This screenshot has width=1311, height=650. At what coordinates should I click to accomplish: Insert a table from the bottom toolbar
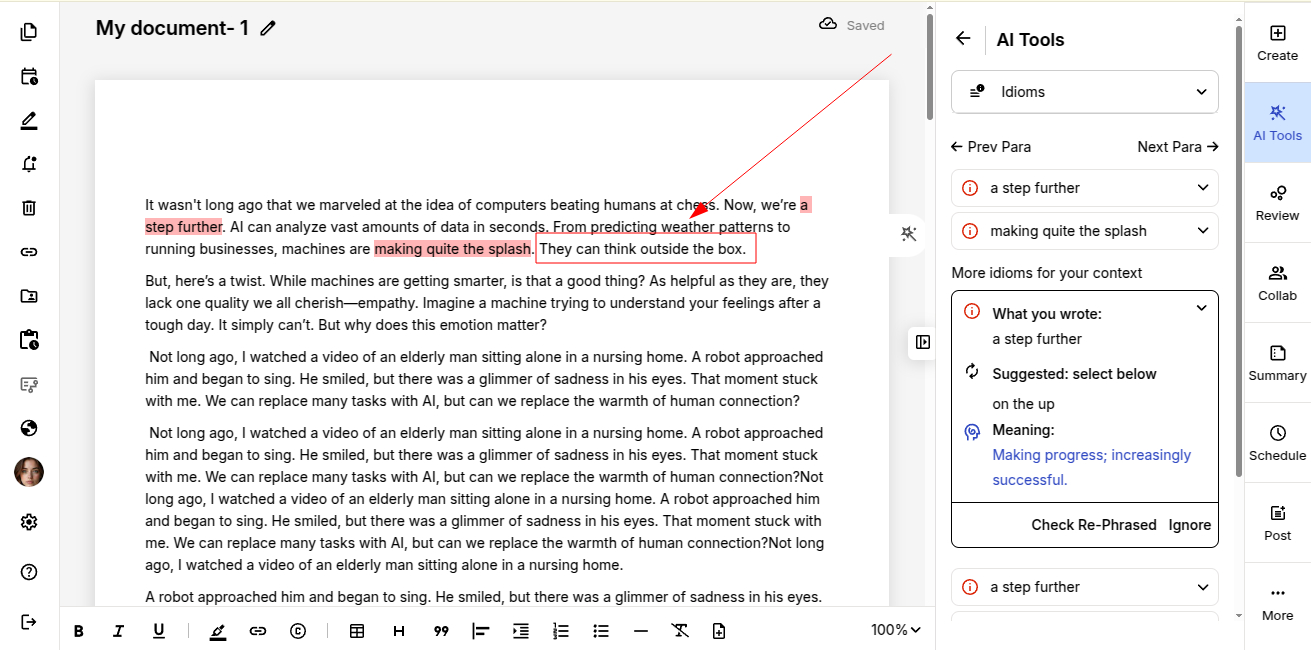click(357, 631)
